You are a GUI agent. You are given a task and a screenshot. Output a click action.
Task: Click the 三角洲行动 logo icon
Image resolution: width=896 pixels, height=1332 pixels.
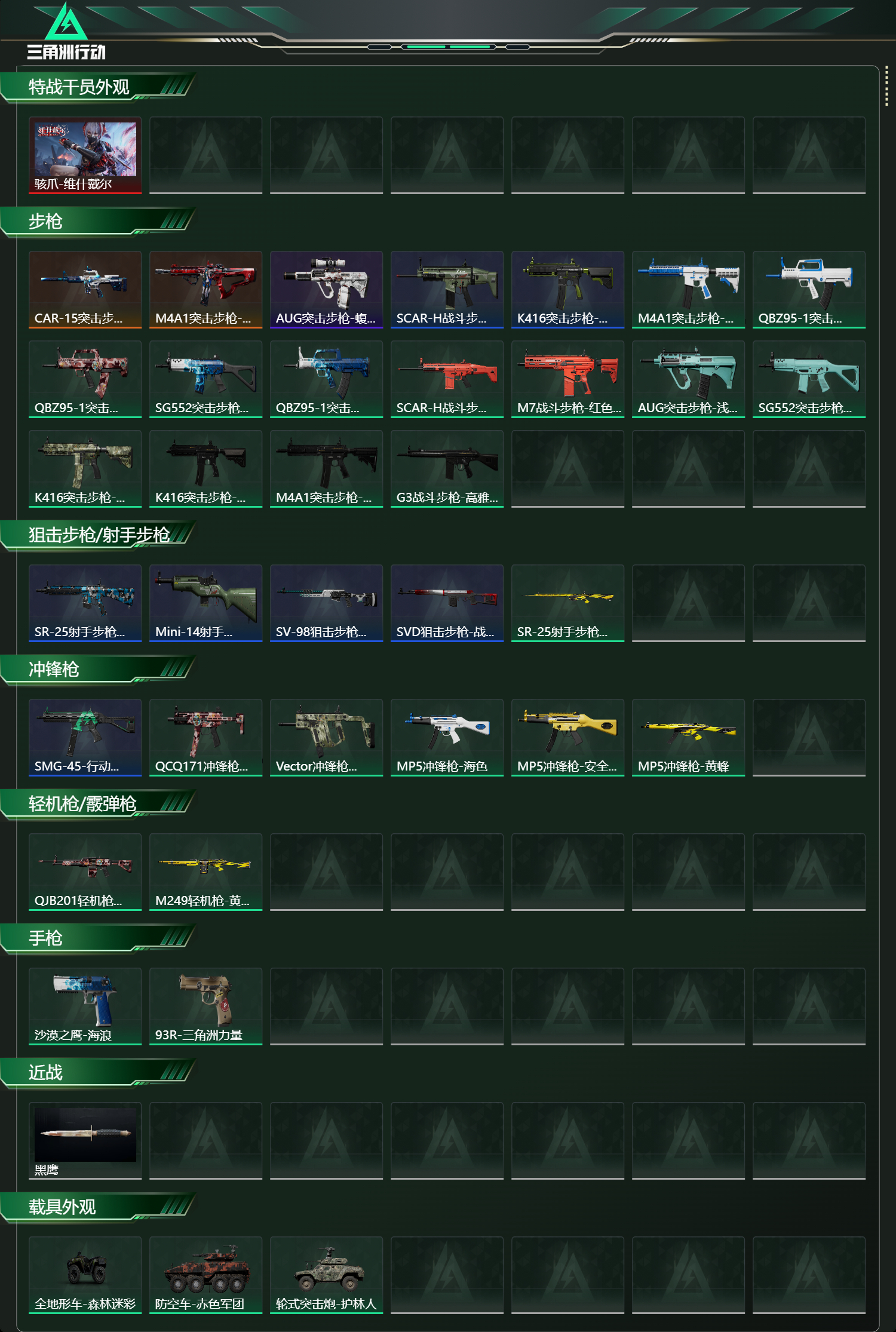pos(66,22)
